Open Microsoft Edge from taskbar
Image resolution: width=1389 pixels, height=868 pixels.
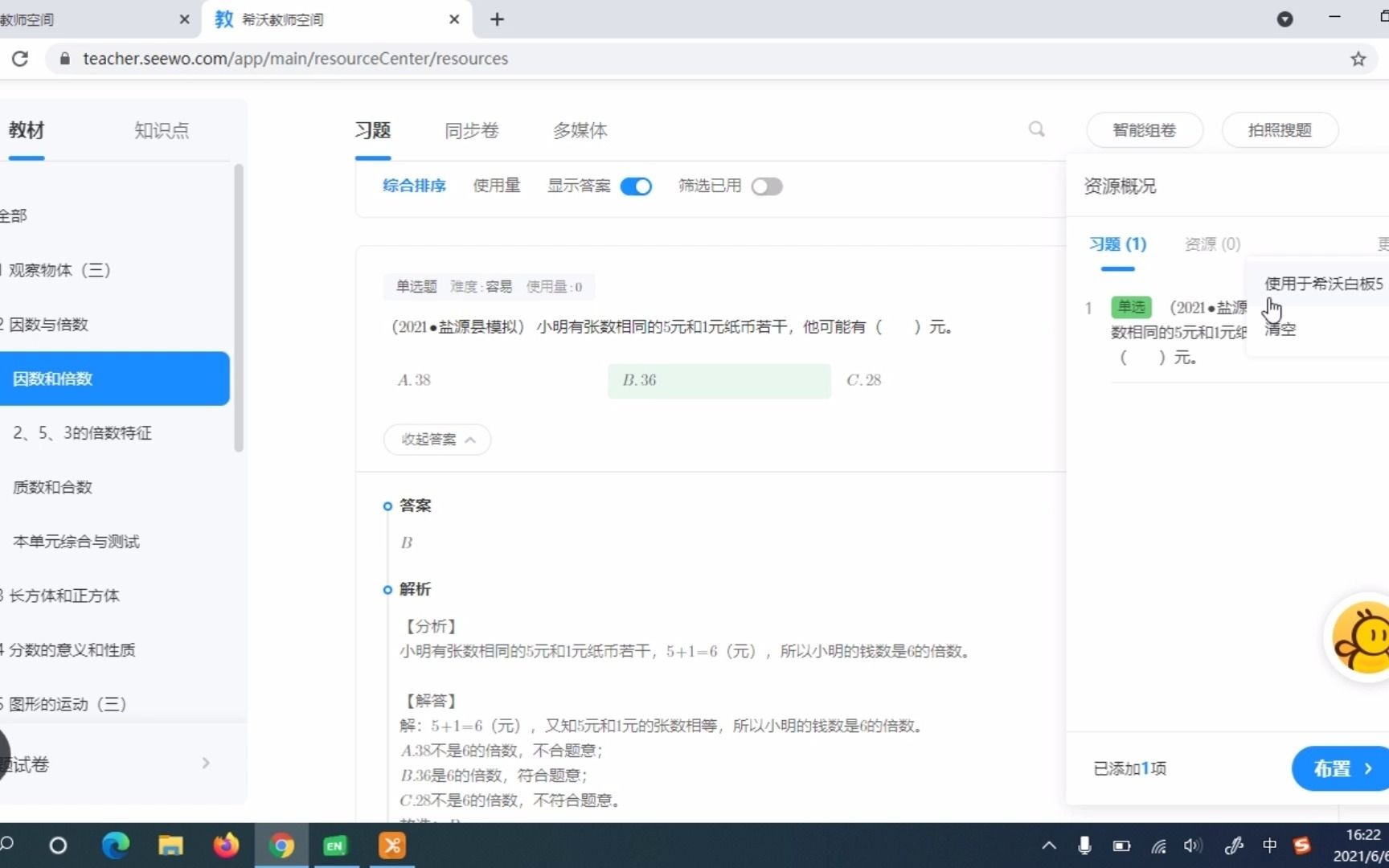point(115,845)
